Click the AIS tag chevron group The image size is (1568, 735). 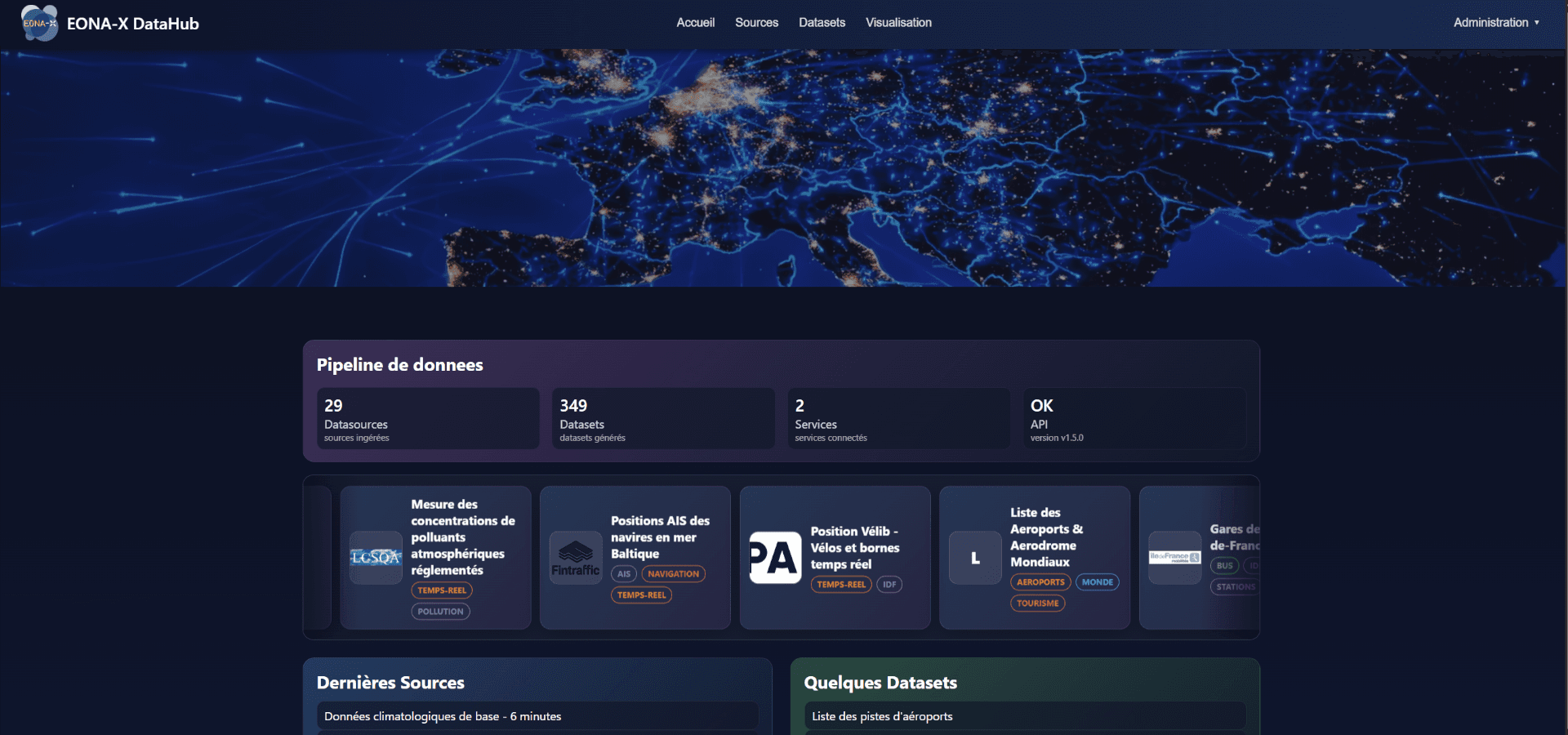(x=624, y=574)
